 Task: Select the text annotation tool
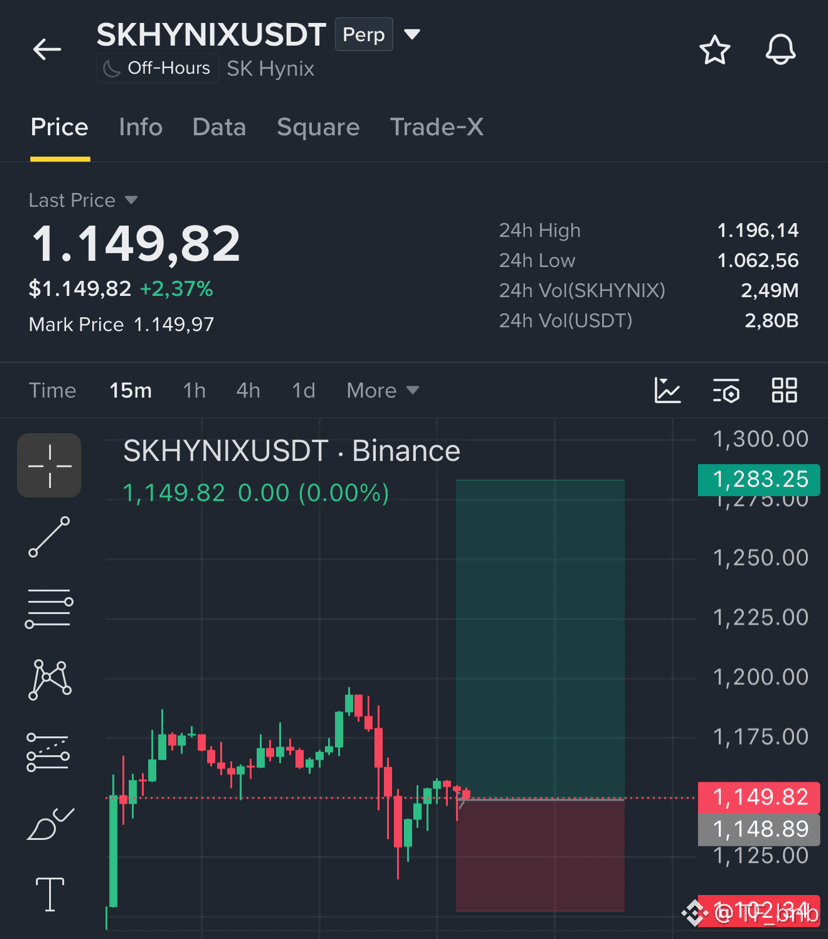50,894
